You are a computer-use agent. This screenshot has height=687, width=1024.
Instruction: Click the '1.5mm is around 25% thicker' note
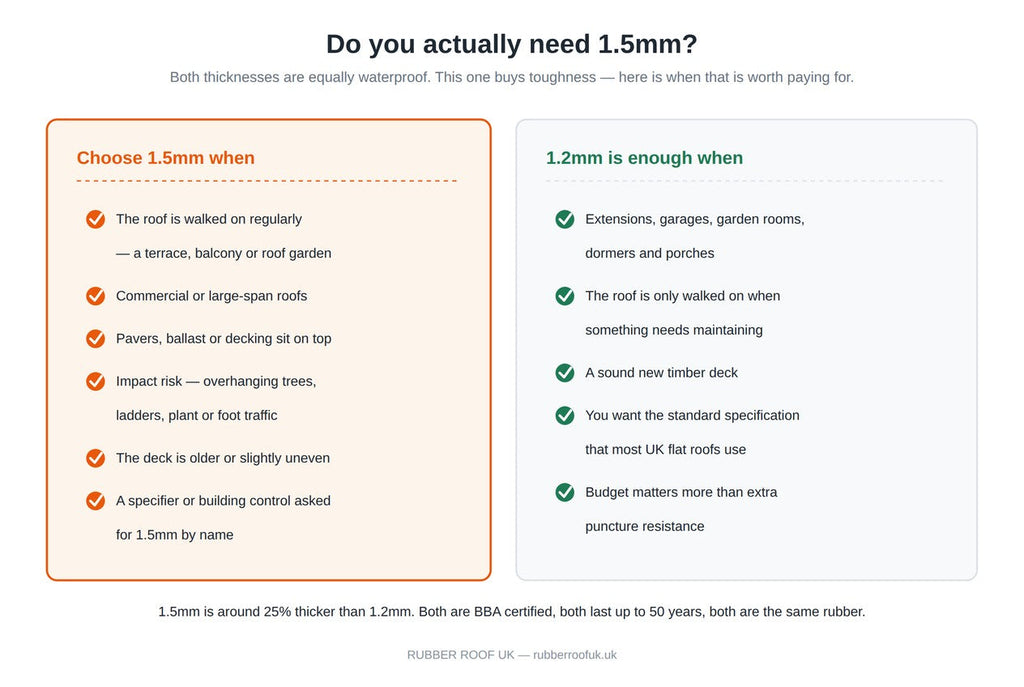point(512,612)
